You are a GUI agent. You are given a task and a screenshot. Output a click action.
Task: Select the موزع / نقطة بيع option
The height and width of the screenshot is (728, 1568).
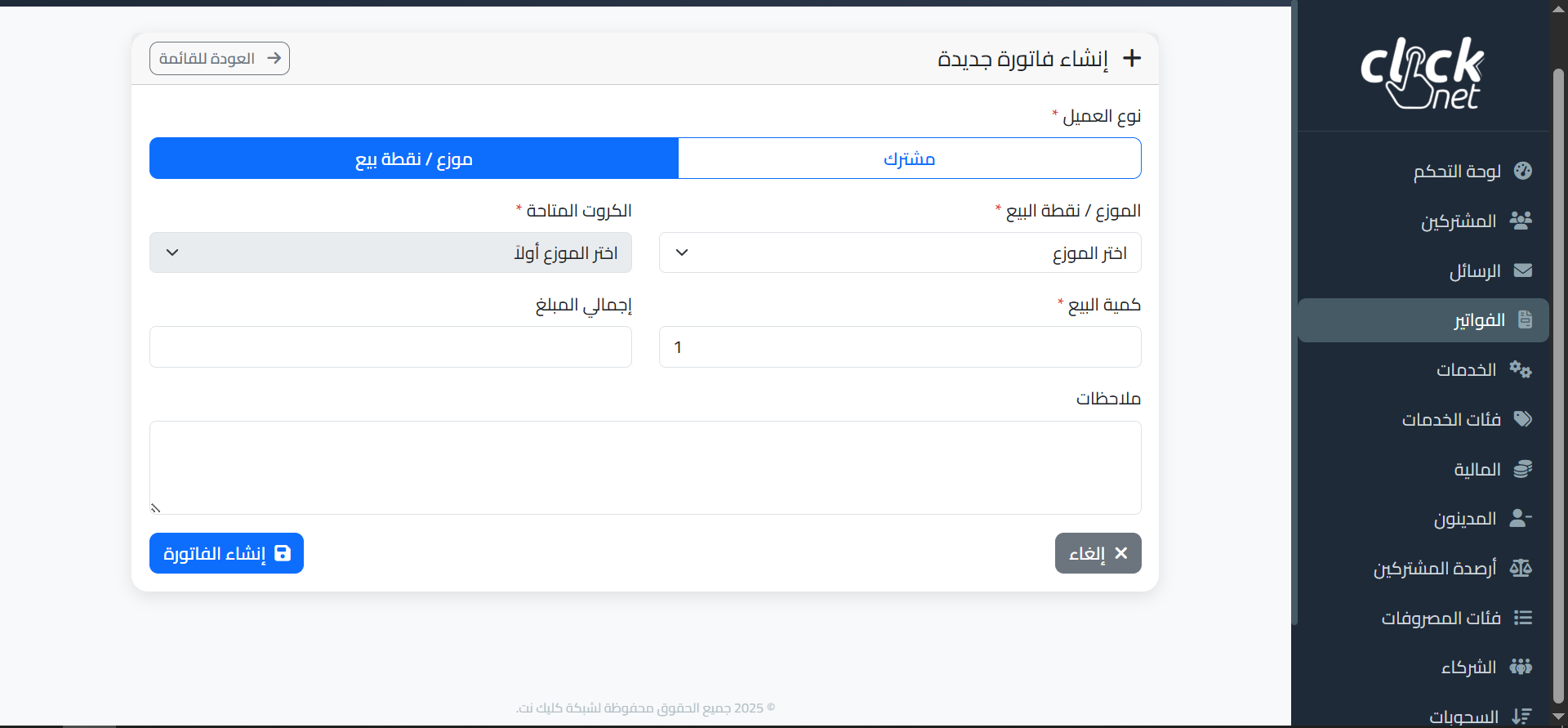(x=414, y=159)
